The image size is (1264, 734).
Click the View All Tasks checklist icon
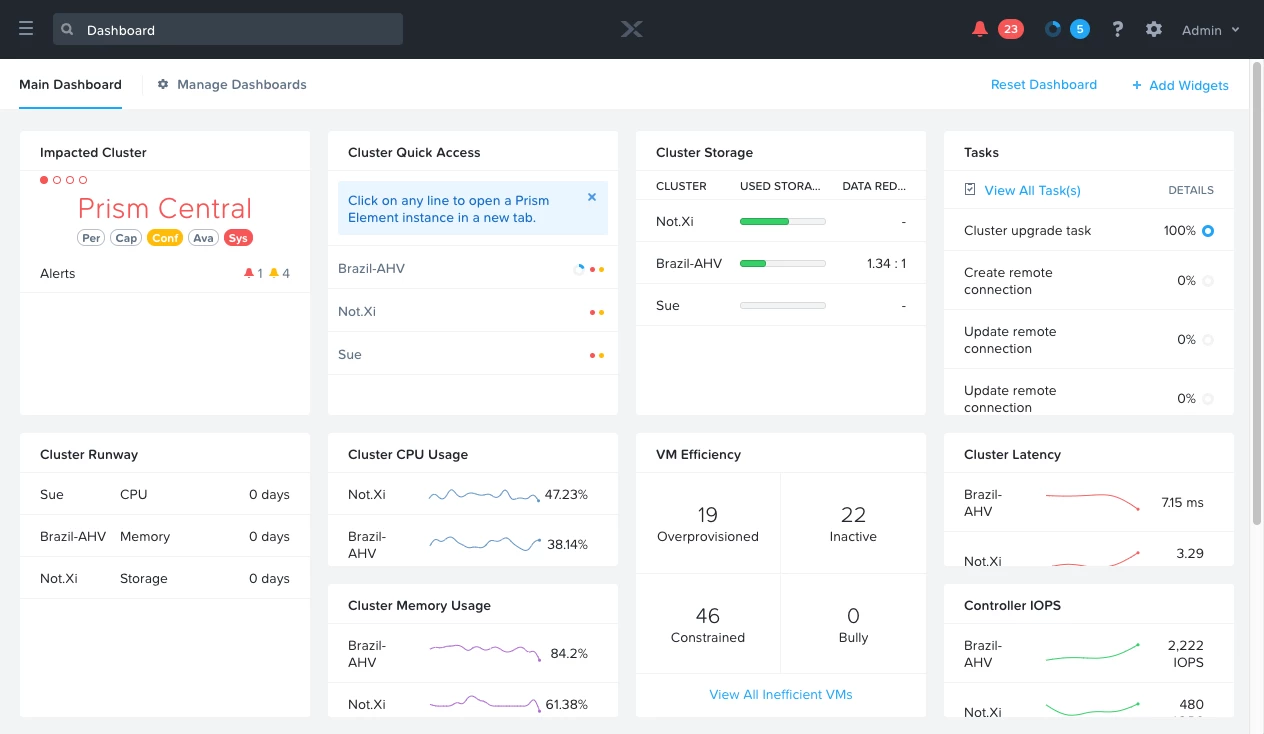pos(969,189)
